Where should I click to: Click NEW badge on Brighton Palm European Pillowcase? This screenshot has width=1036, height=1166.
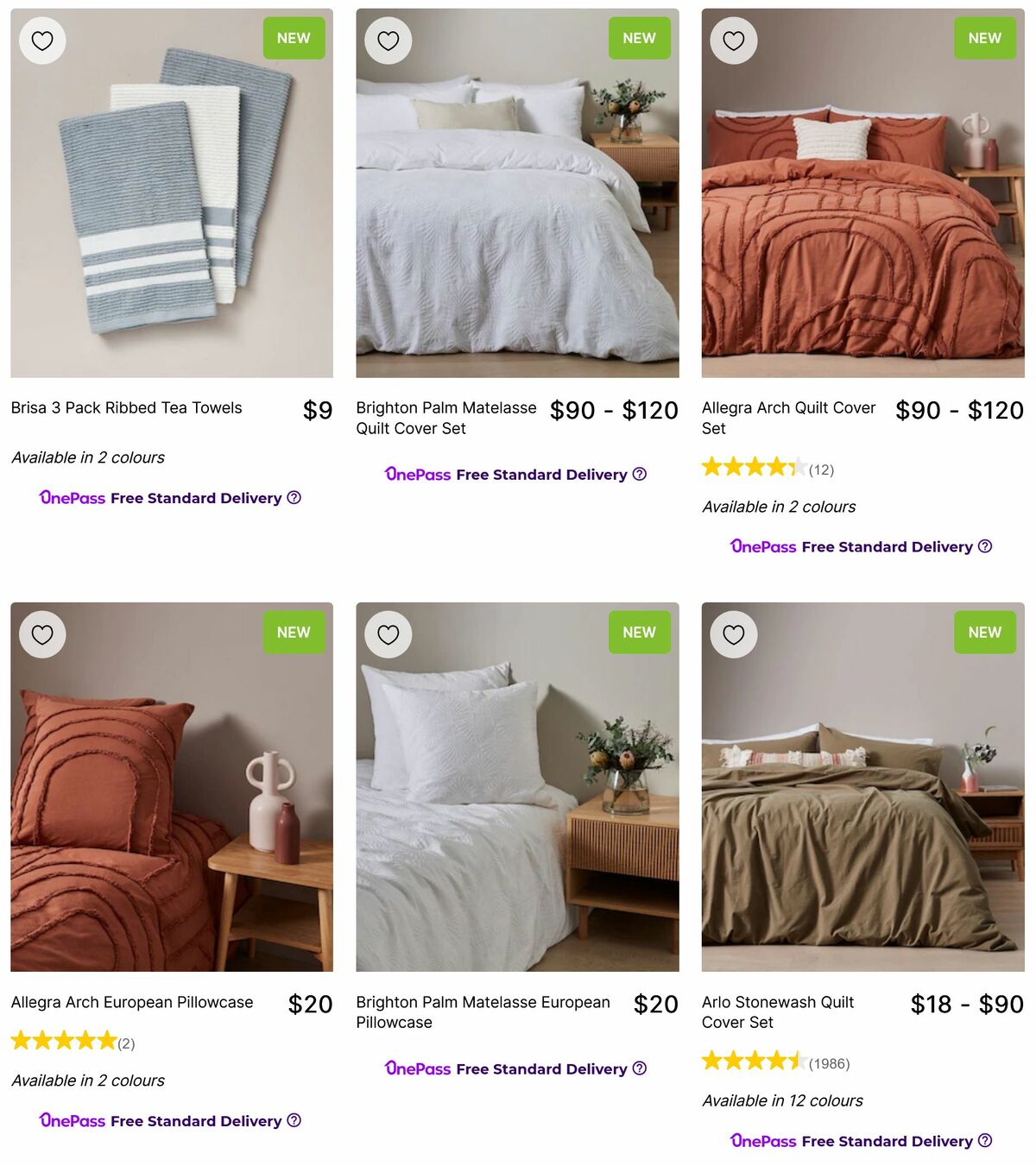tap(639, 632)
